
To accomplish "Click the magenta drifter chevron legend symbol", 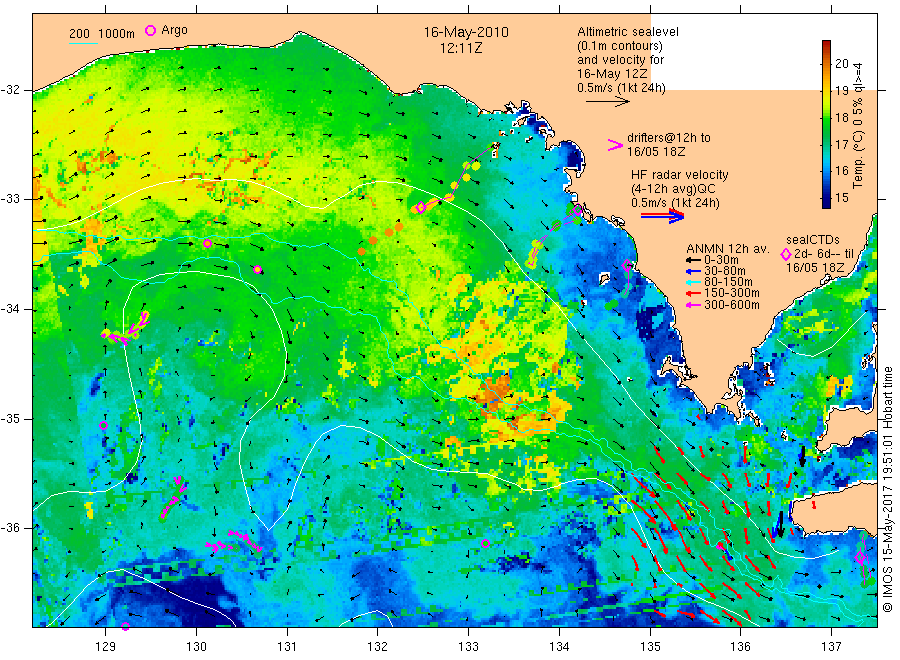I will [615, 145].
